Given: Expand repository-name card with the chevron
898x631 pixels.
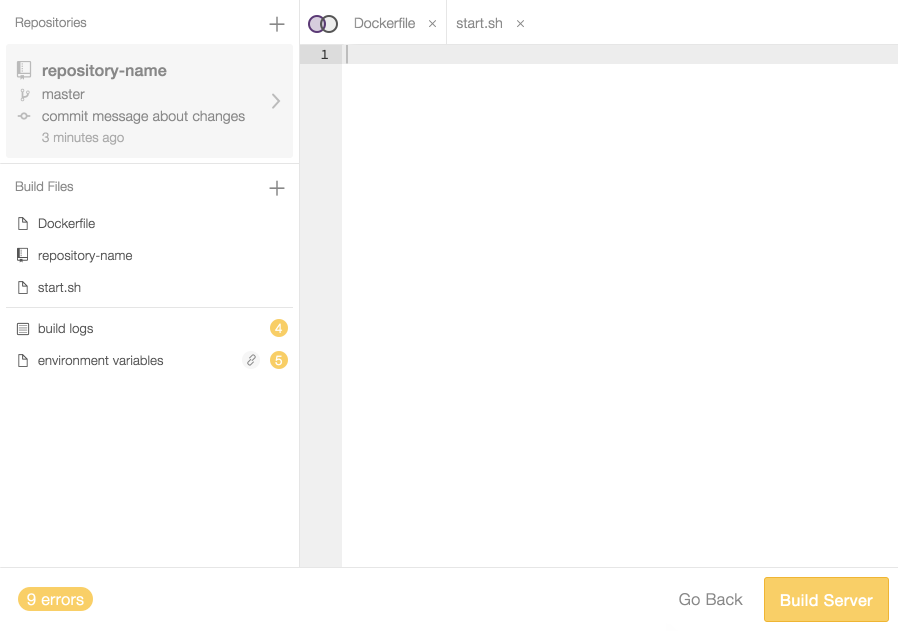Looking at the screenshot, I should [x=276, y=101].
